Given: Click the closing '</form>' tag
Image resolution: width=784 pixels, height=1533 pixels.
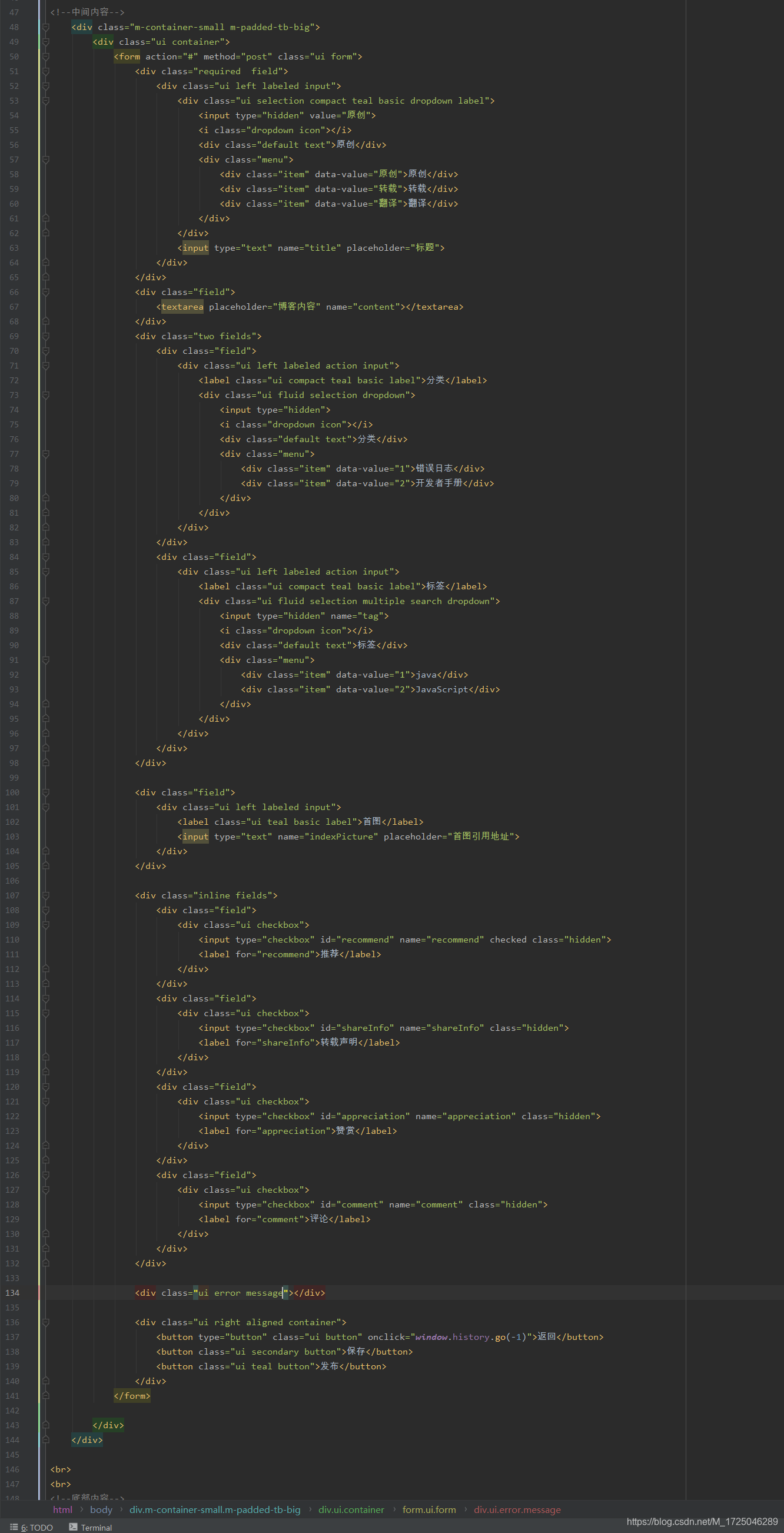Looking at the screenshot, I should pos(132,1395).
